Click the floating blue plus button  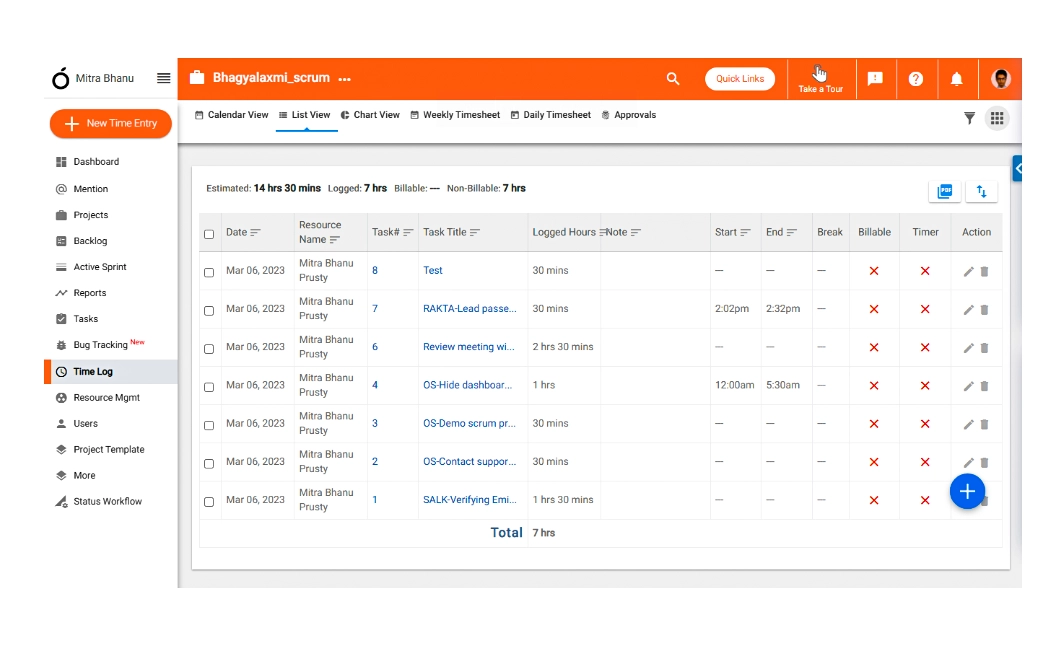(967, 492)
